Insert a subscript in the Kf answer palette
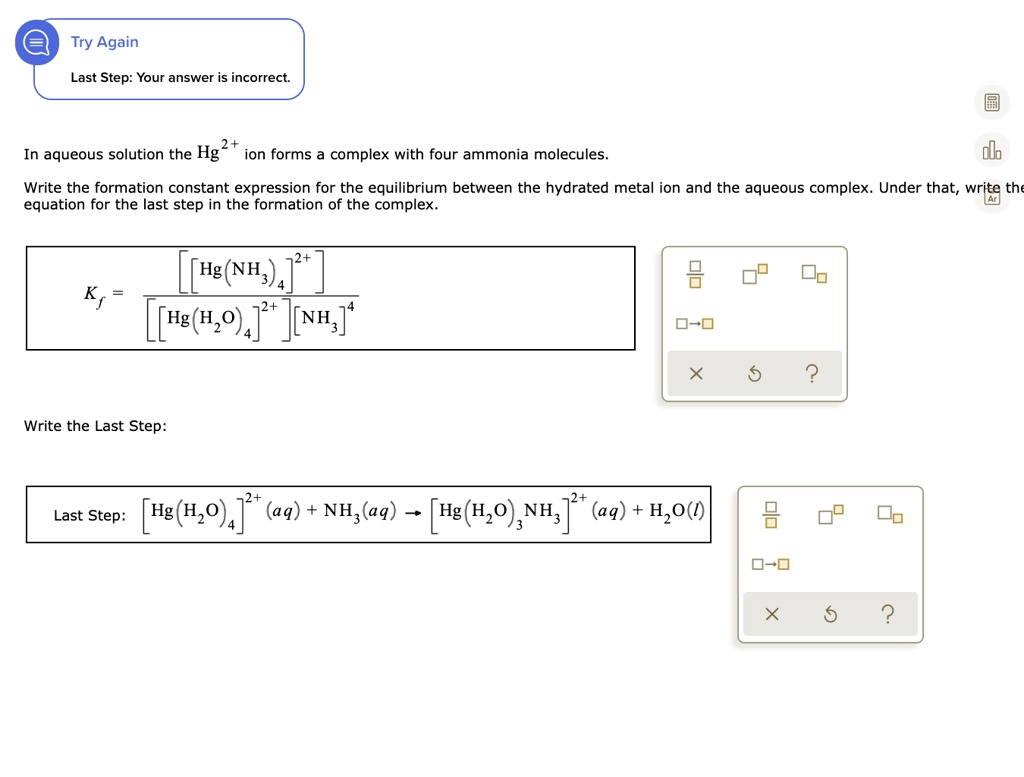1024x777 pixels. [815, 273]
